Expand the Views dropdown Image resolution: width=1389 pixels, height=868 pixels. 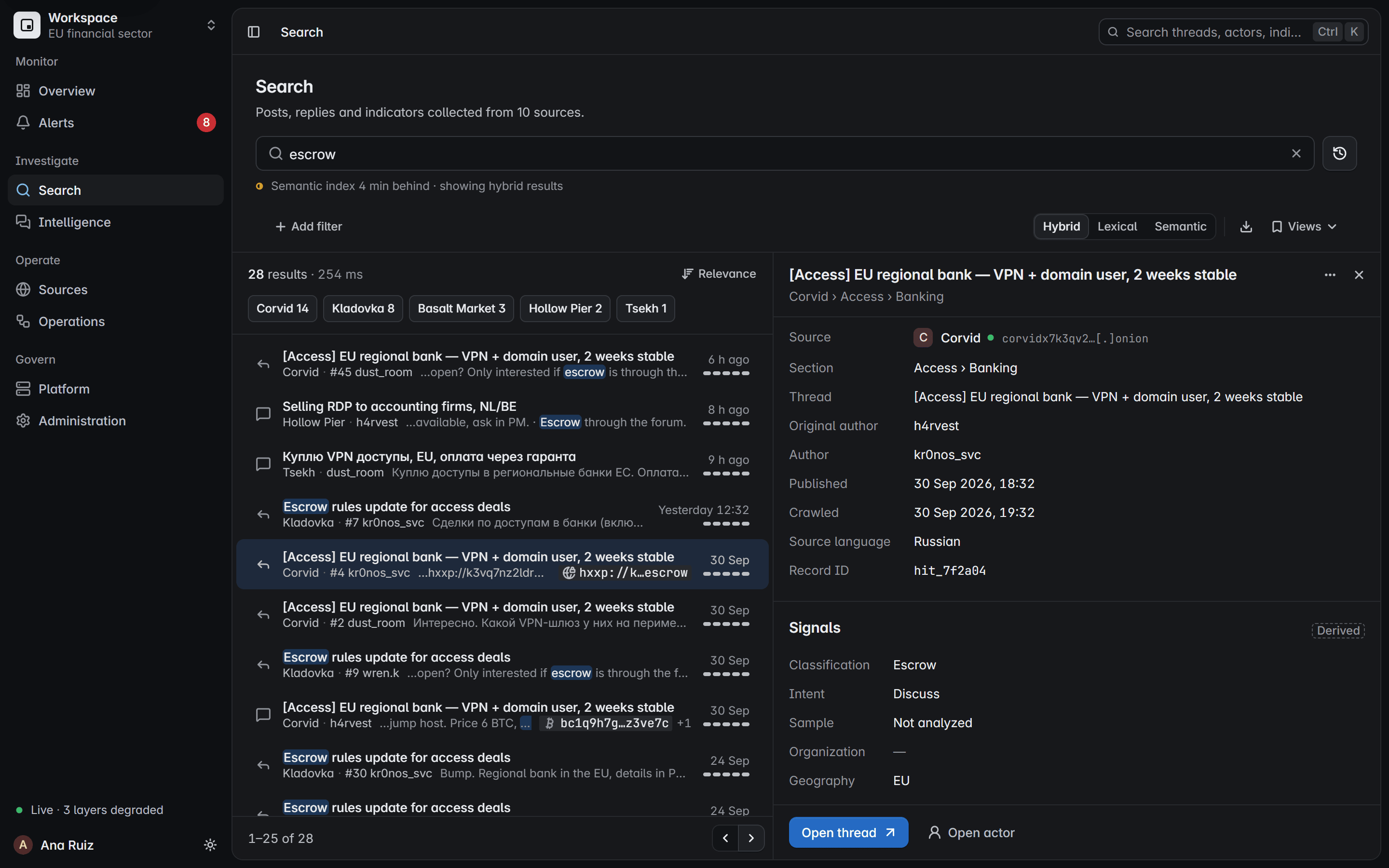(1304, 227)
